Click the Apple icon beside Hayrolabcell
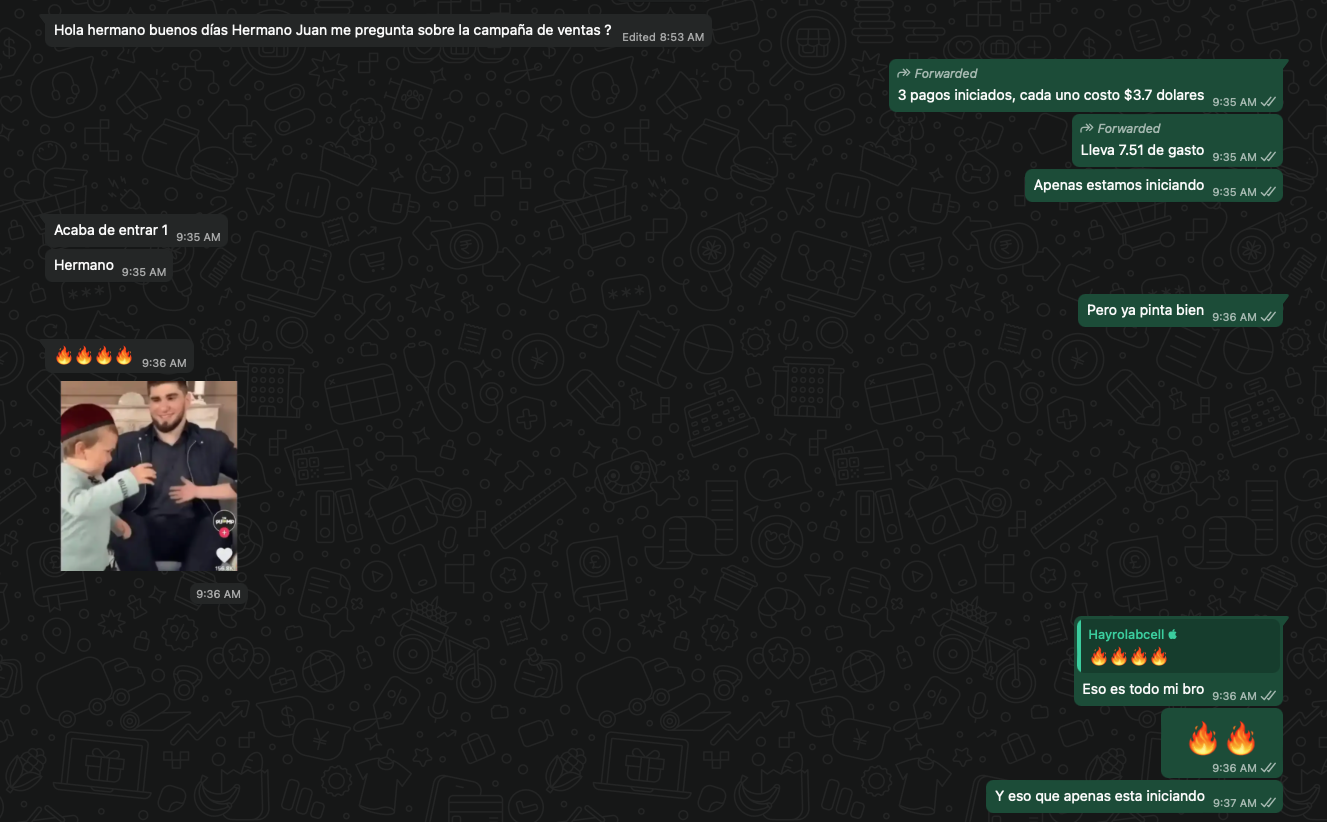The height and width of the screenshot is (822, 1327). pyautogui.click(x=1173, y=634)
